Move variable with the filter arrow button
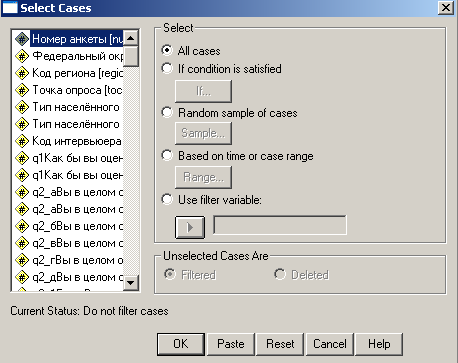 pyautogui.click(x=190, y=227)
